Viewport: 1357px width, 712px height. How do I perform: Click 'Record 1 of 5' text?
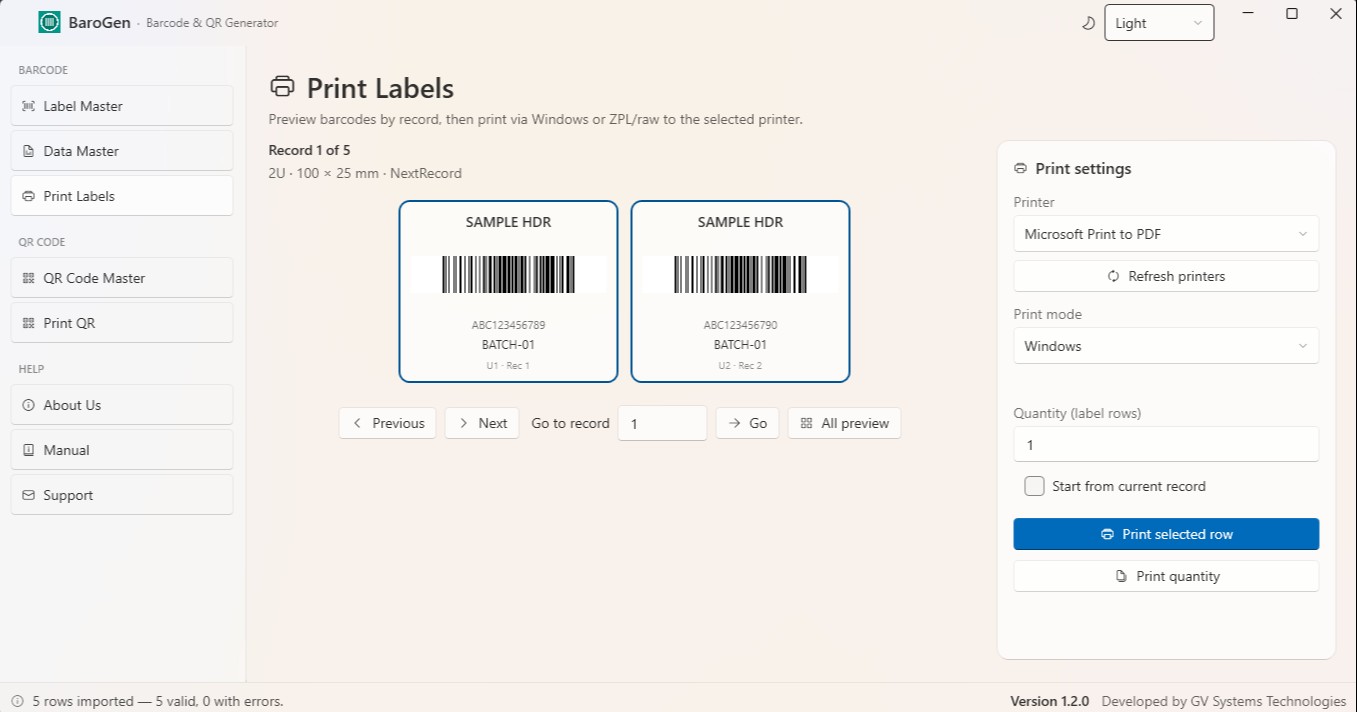tap(309, 150)
